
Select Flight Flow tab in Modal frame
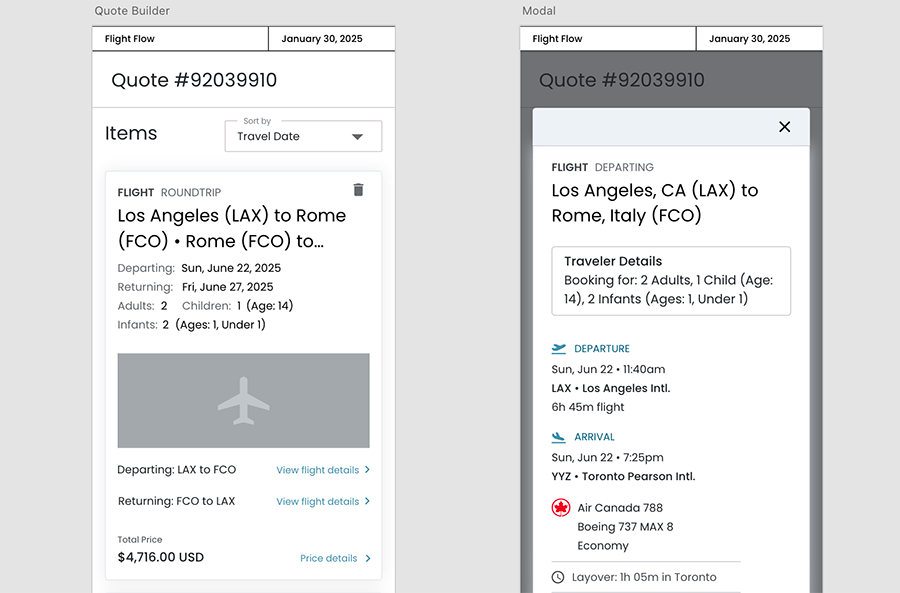(608, 39)
